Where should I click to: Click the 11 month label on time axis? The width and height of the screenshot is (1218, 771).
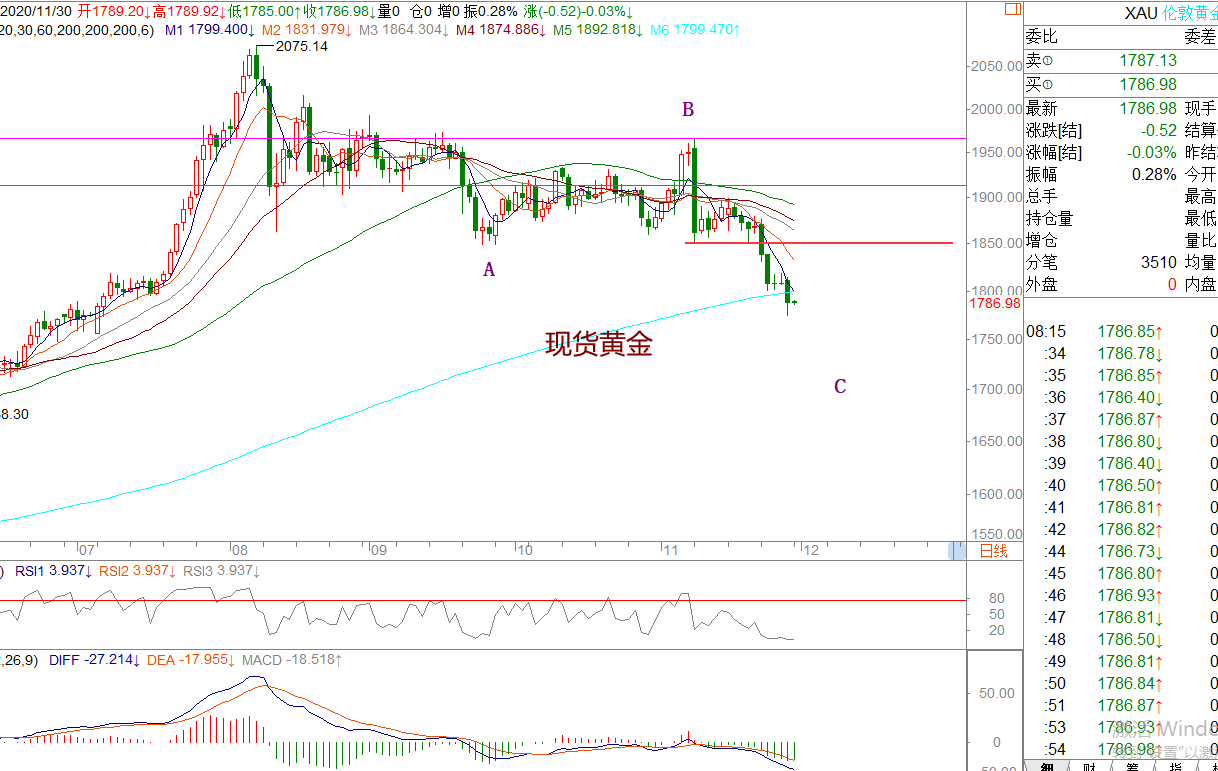point(671,549)
